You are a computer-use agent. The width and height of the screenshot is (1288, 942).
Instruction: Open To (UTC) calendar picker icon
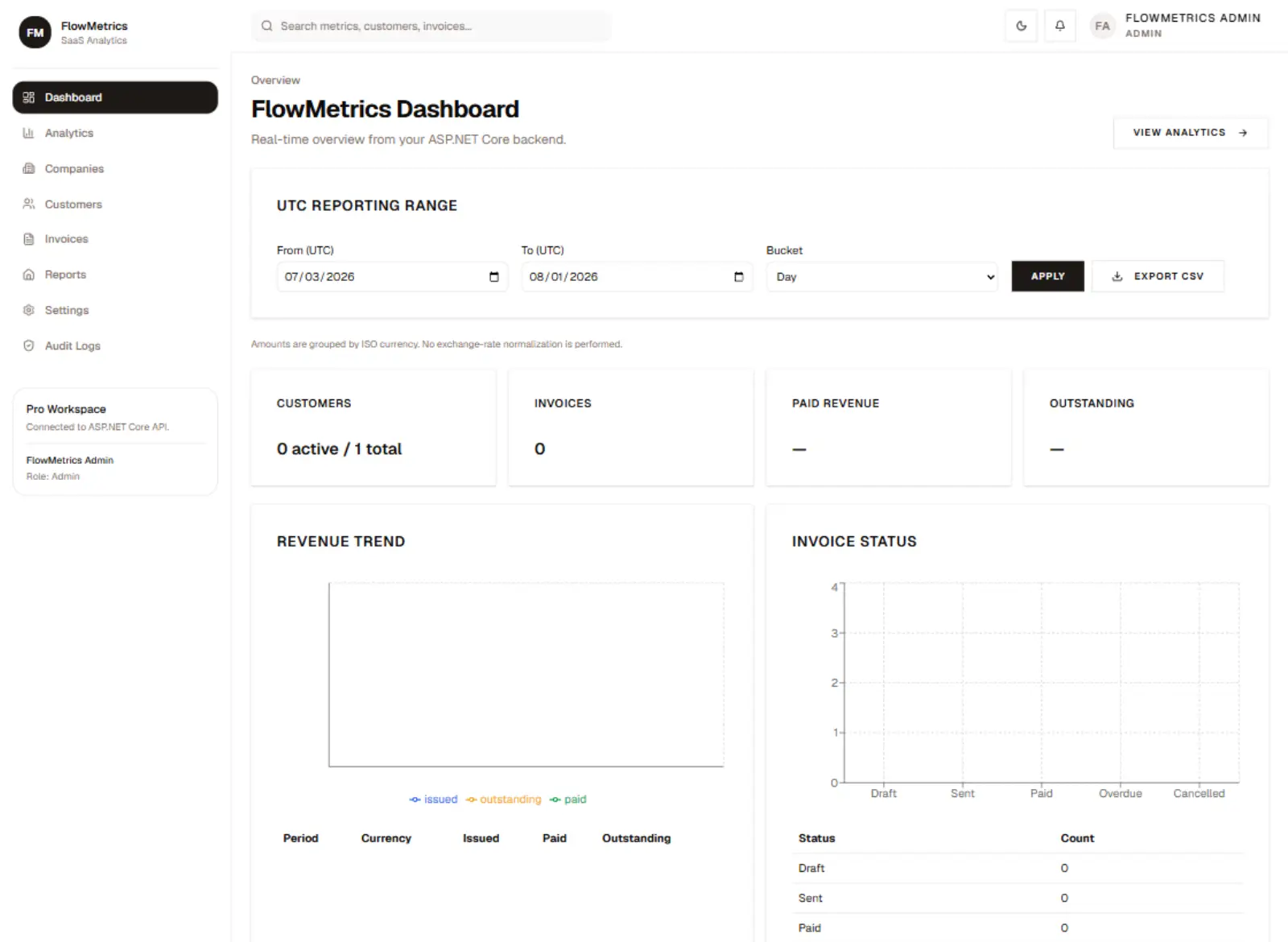(x=739, y=277)
